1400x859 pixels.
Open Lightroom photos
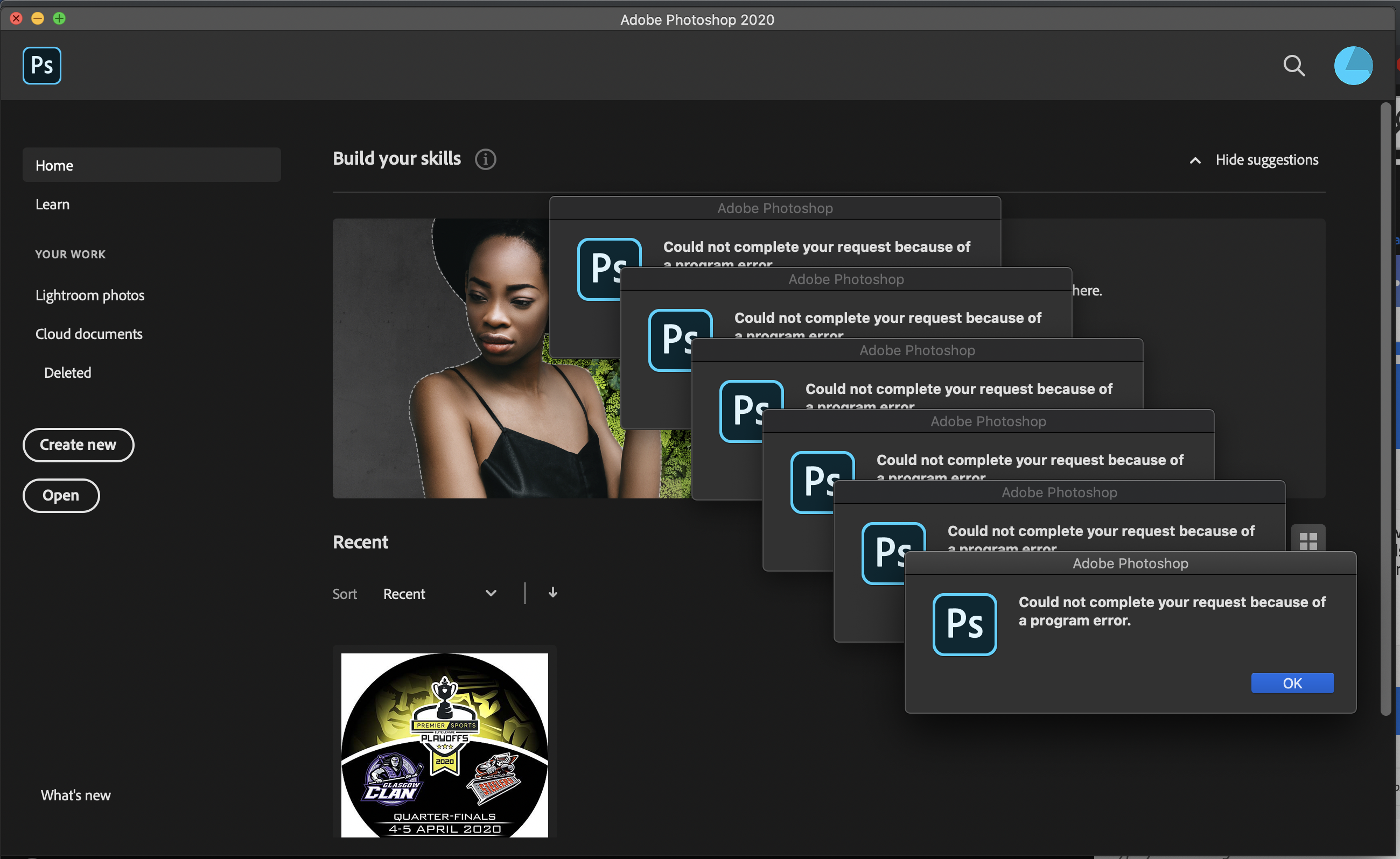pyautogui.click(x=89, y=295)
